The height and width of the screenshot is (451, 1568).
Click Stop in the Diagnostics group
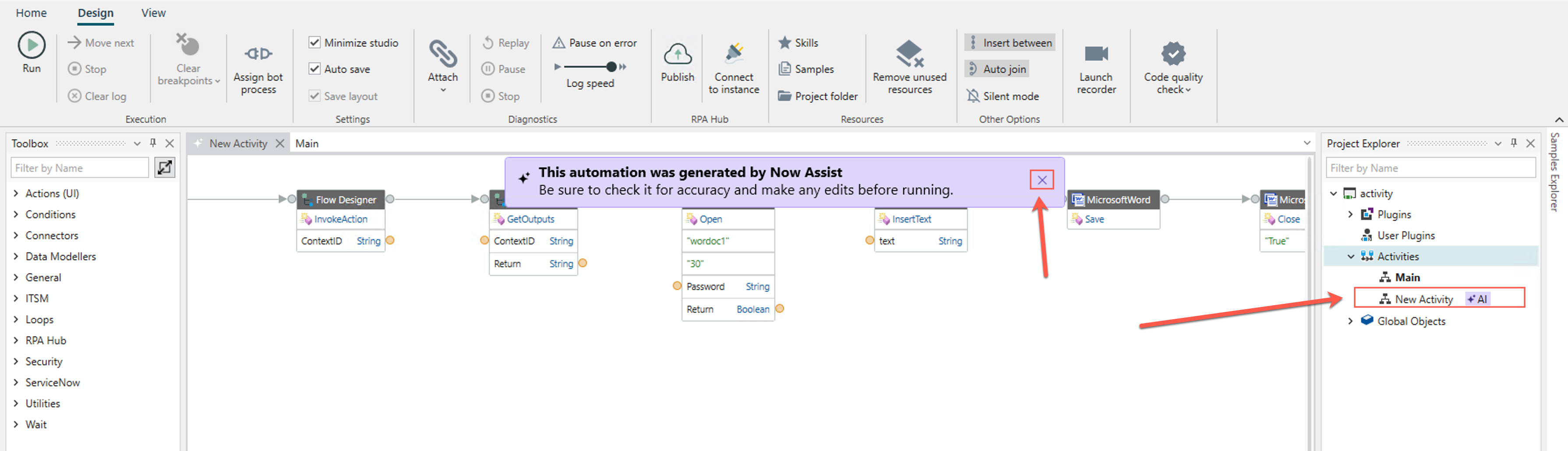(x=500, y=95)
